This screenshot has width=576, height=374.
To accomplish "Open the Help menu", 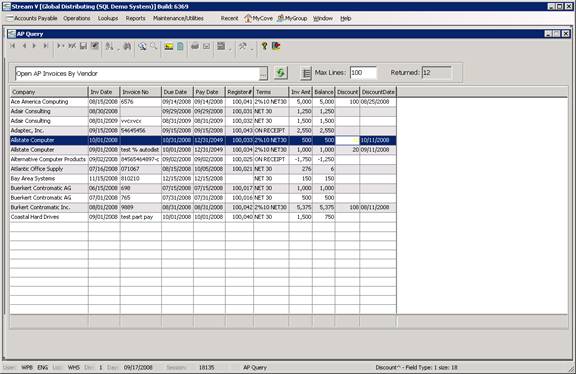I will 346,18.
